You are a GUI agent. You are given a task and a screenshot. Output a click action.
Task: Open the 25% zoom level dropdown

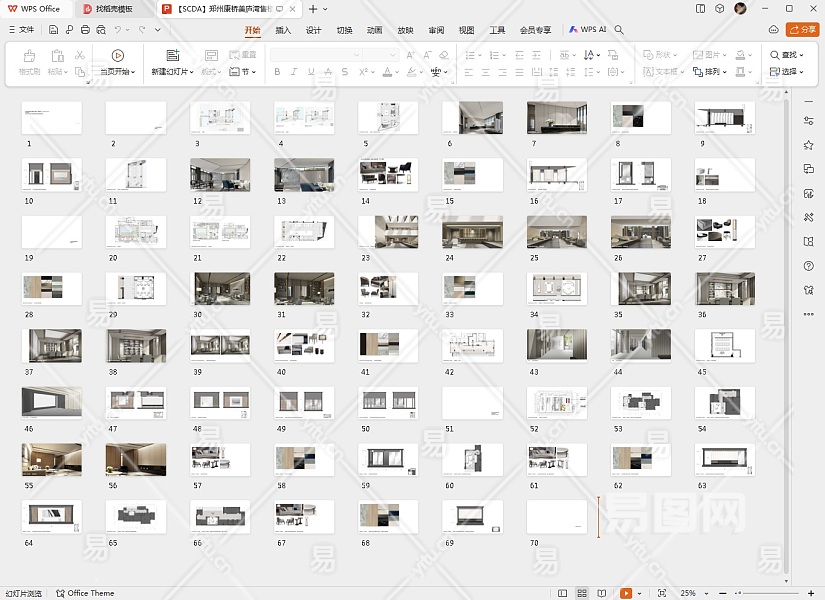pos(692,593)
